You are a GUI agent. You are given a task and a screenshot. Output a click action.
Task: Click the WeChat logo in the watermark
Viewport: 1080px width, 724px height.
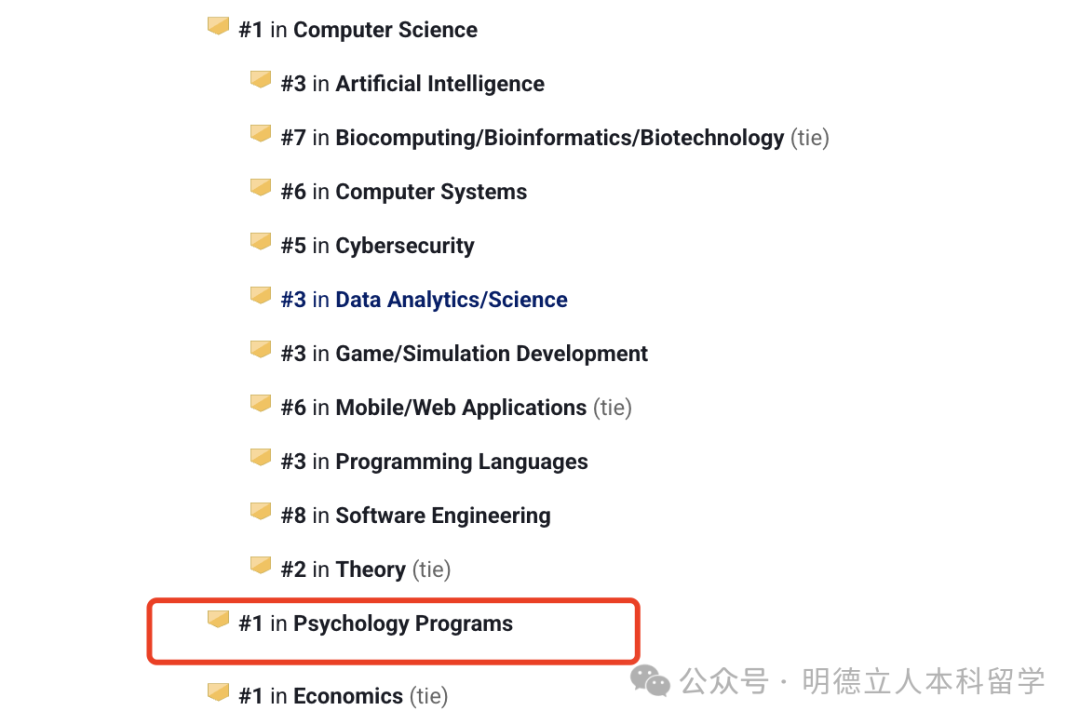click(x=650, y=682)
